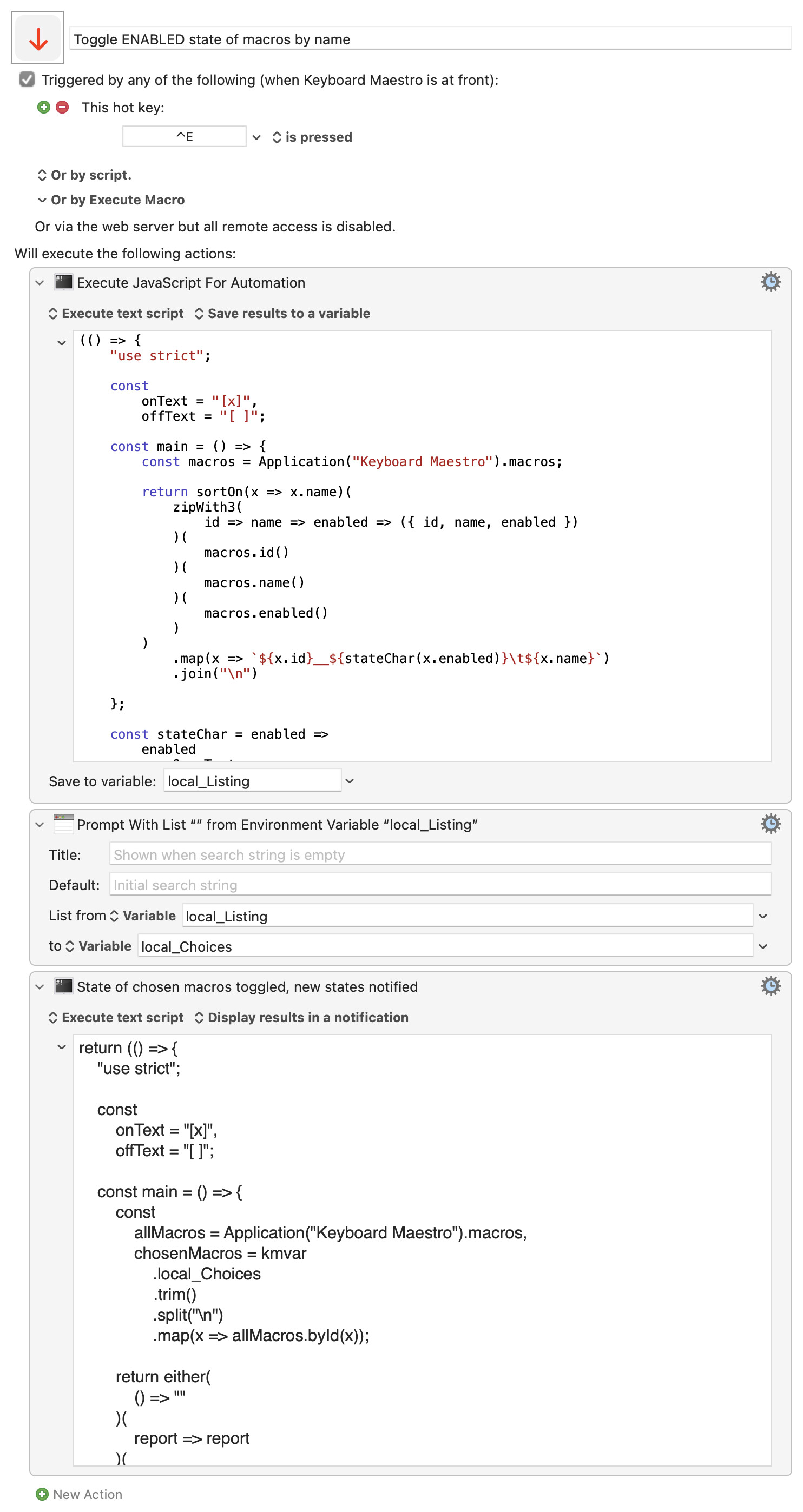Open the 'is pressed' popup menu
803x1512 pixels.
[312, 137]
